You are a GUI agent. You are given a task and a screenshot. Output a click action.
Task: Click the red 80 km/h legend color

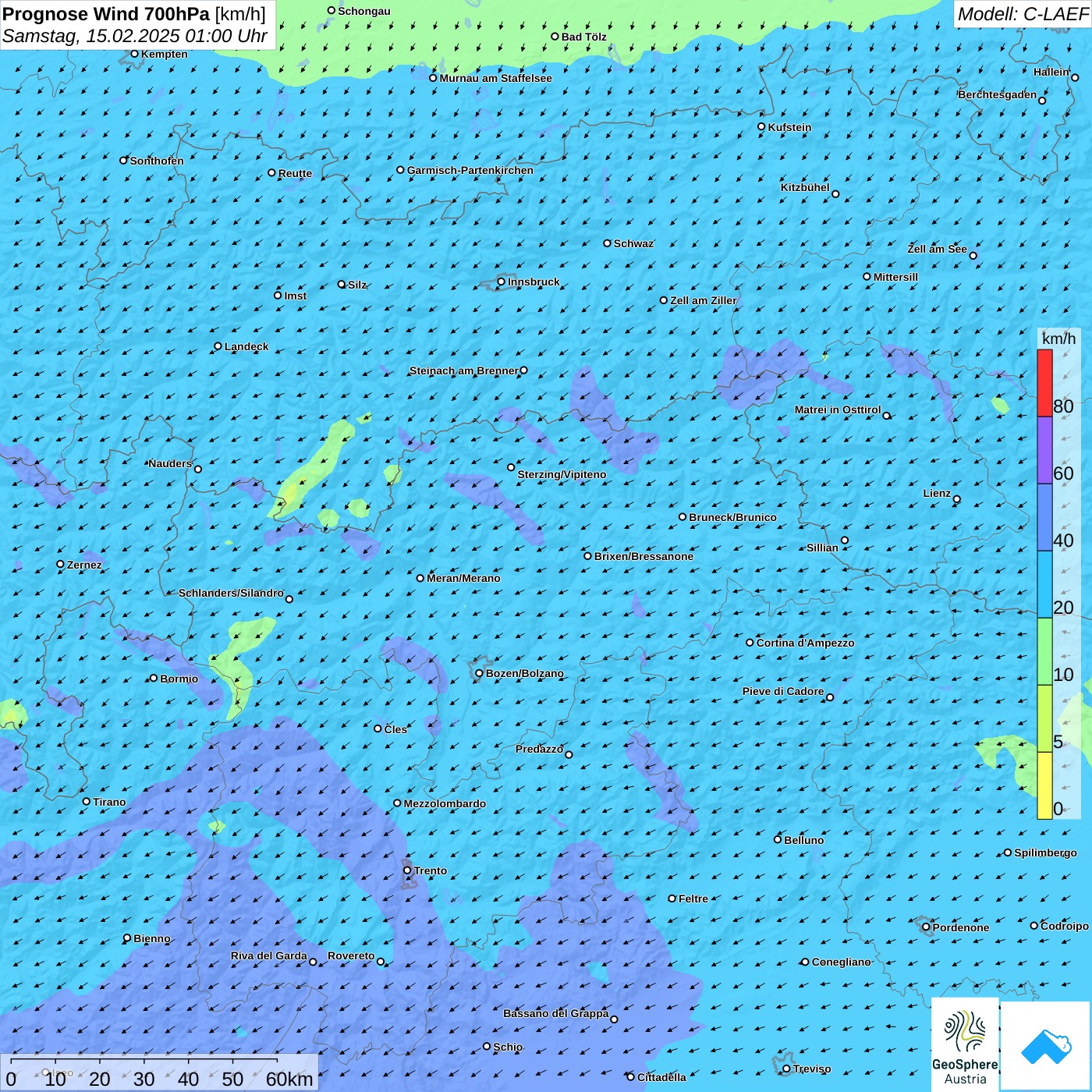(1044, 383)
